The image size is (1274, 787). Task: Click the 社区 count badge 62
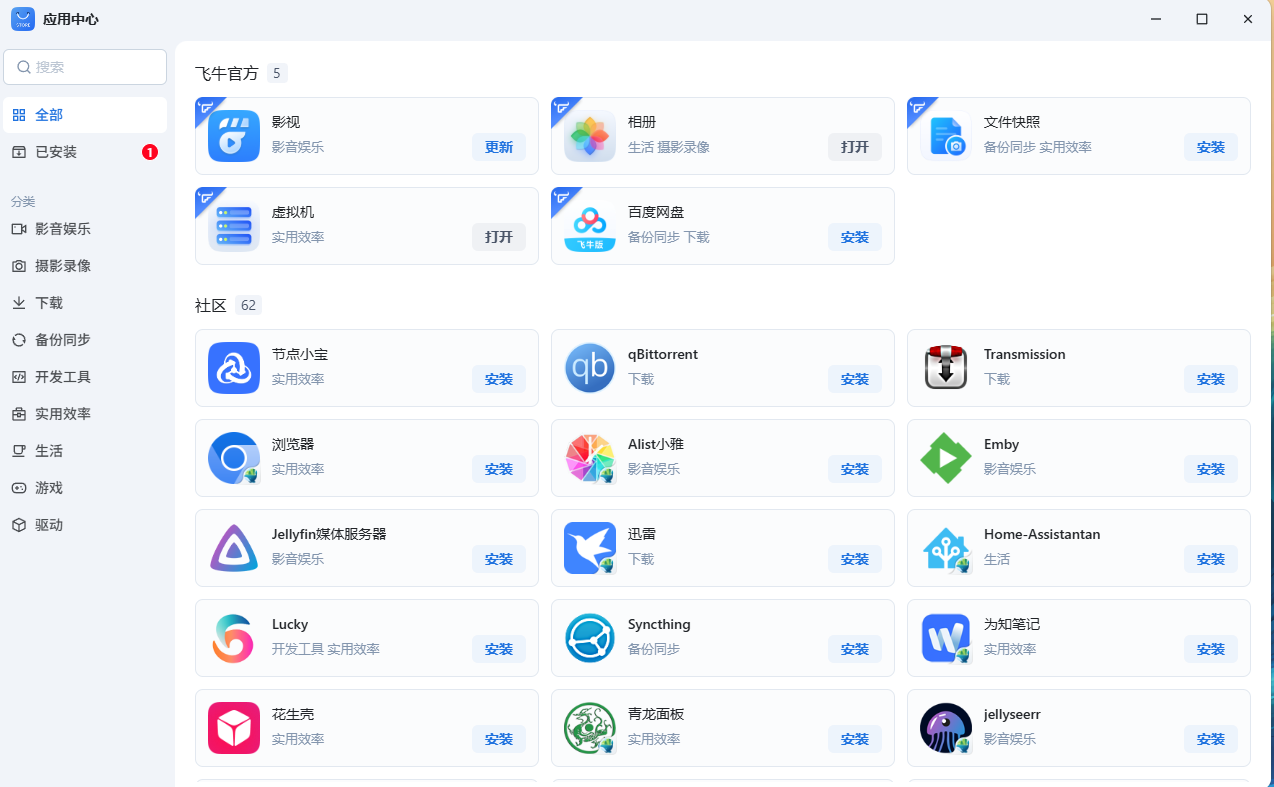(x=249, y=305)
